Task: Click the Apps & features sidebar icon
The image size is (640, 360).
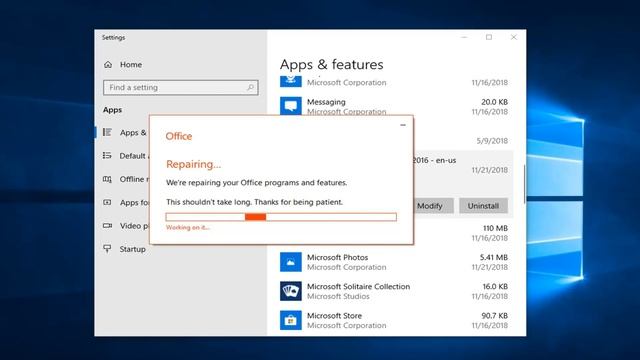Action: (x=107, y=132)
